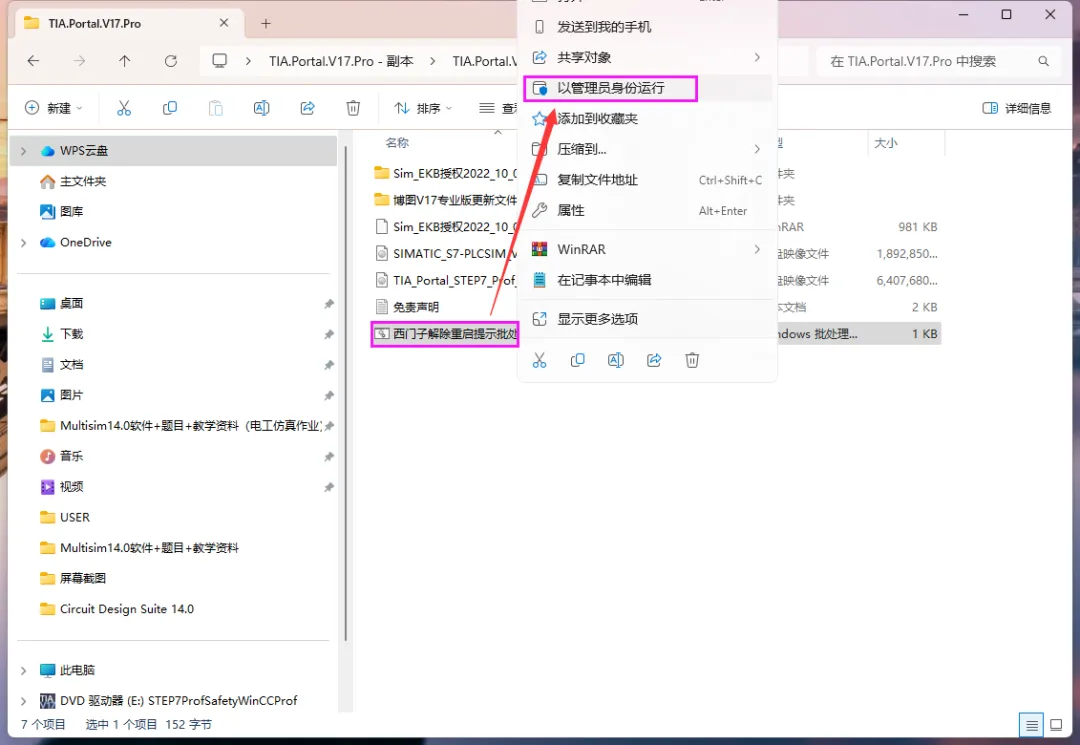Switch to details list view icon in status bar
Viewport: 1080px width, 745px height.
tap(1031, 725)
